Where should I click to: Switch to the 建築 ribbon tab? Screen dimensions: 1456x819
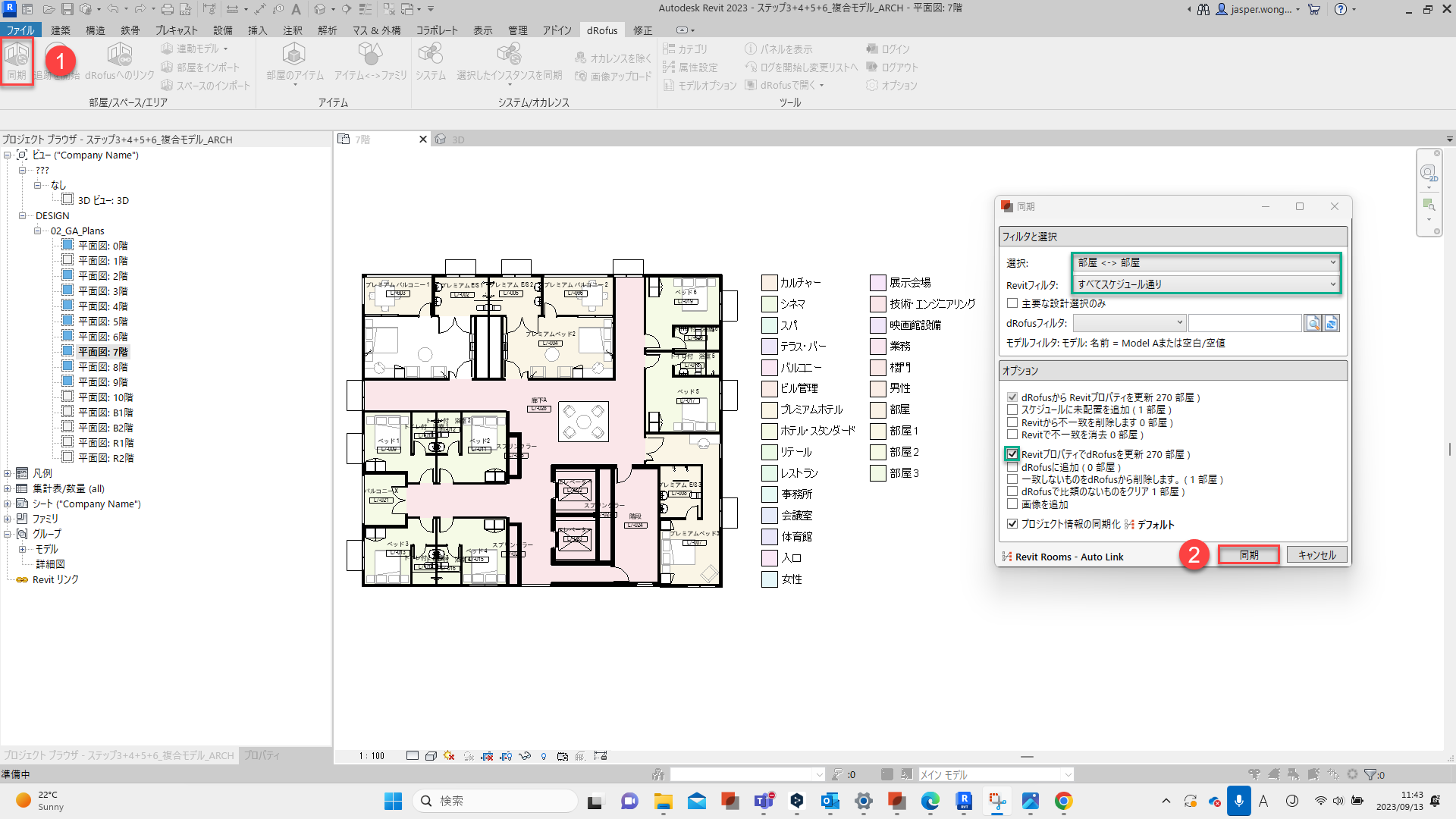pyautogui.click(x=61, y=30)
